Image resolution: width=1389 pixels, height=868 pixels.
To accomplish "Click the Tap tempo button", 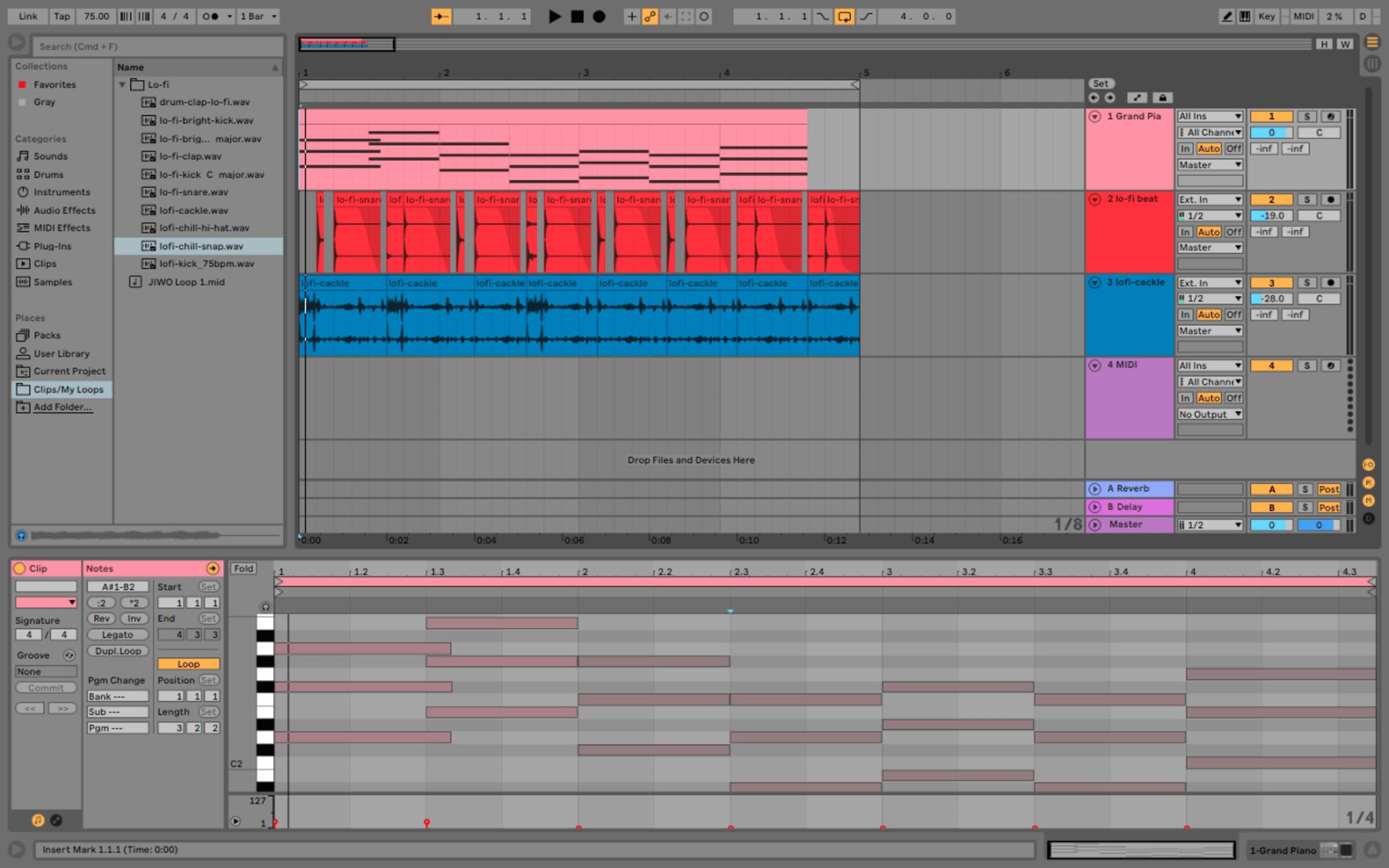I will tap(62, 17).
